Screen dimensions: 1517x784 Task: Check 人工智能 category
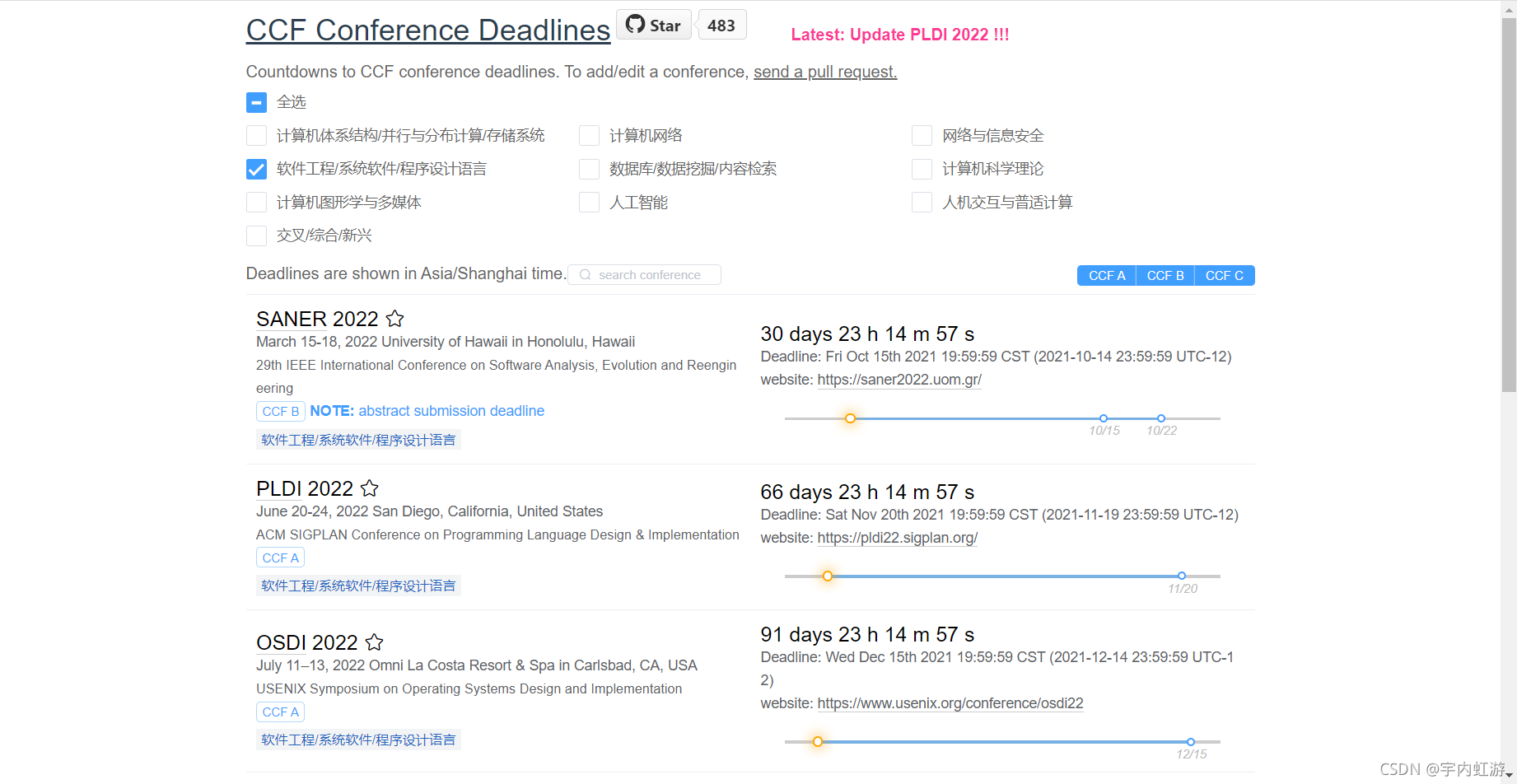click(589, 202)
